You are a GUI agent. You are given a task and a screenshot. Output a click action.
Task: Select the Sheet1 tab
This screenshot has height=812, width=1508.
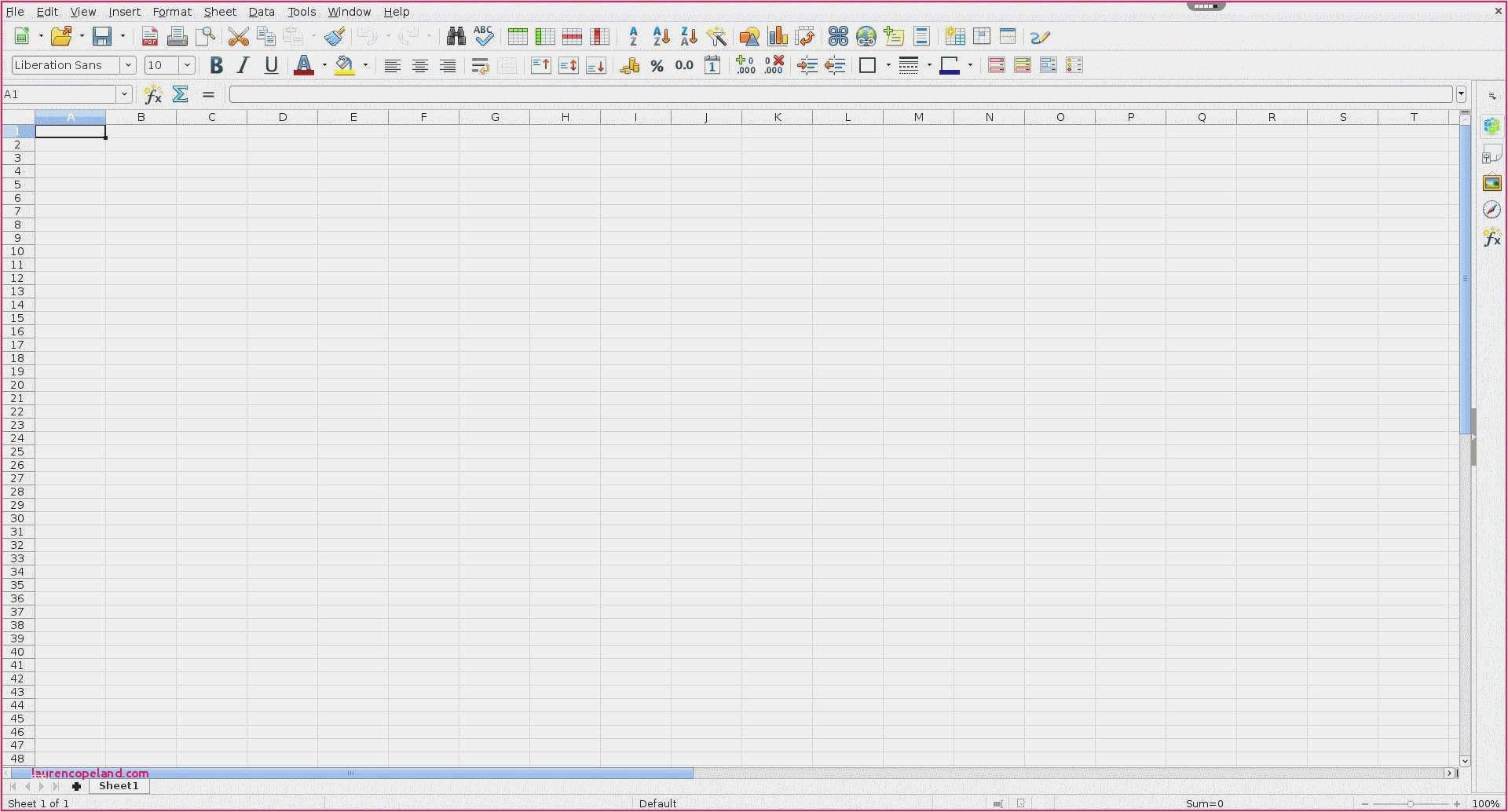pos(119,786)
